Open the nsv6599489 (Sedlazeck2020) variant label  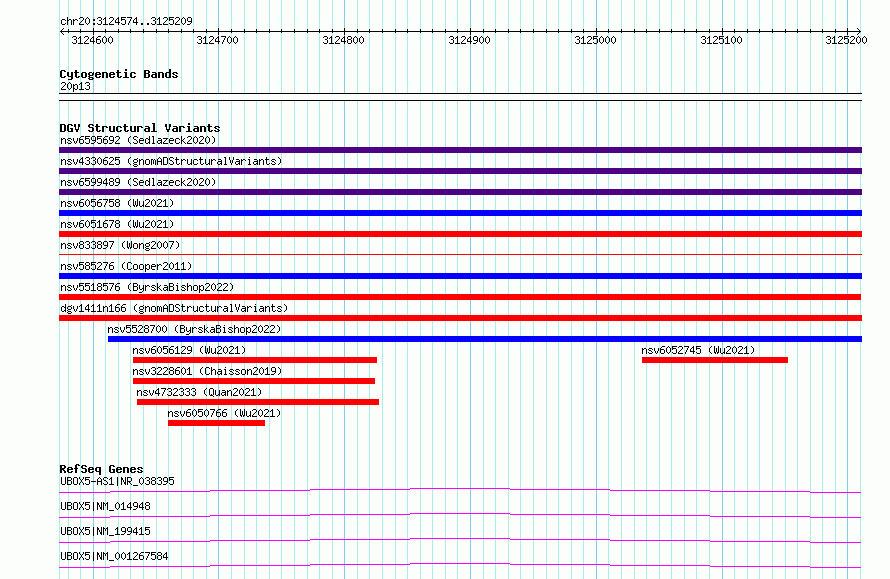pos(138,182)
